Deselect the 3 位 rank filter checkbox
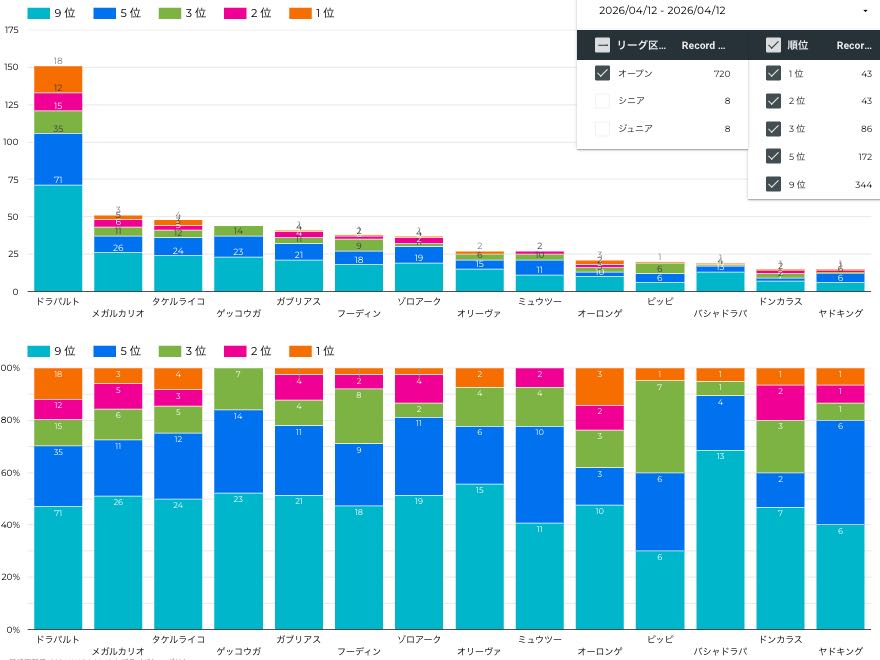 [773, 128]
